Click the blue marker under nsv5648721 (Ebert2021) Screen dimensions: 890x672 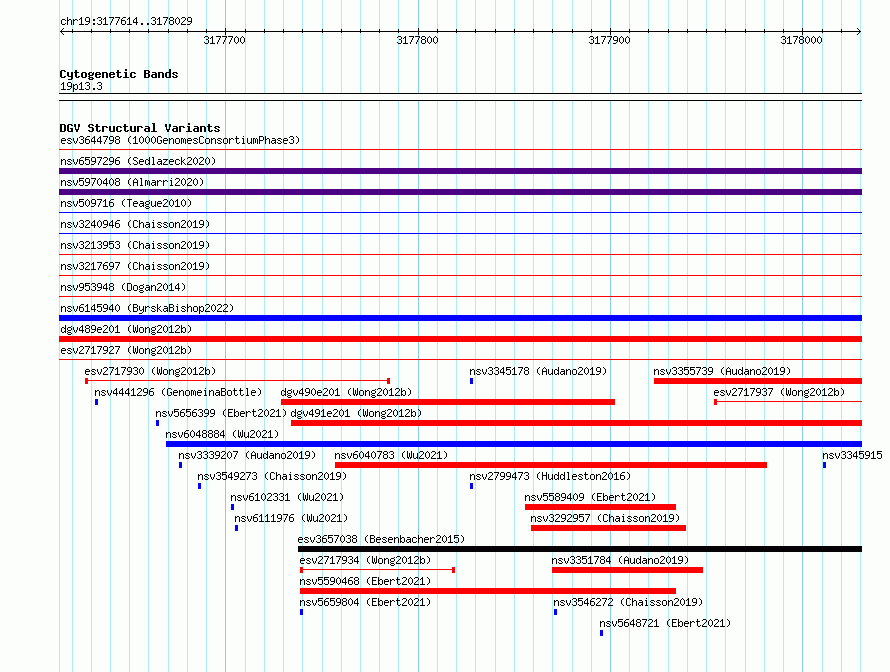601,633
